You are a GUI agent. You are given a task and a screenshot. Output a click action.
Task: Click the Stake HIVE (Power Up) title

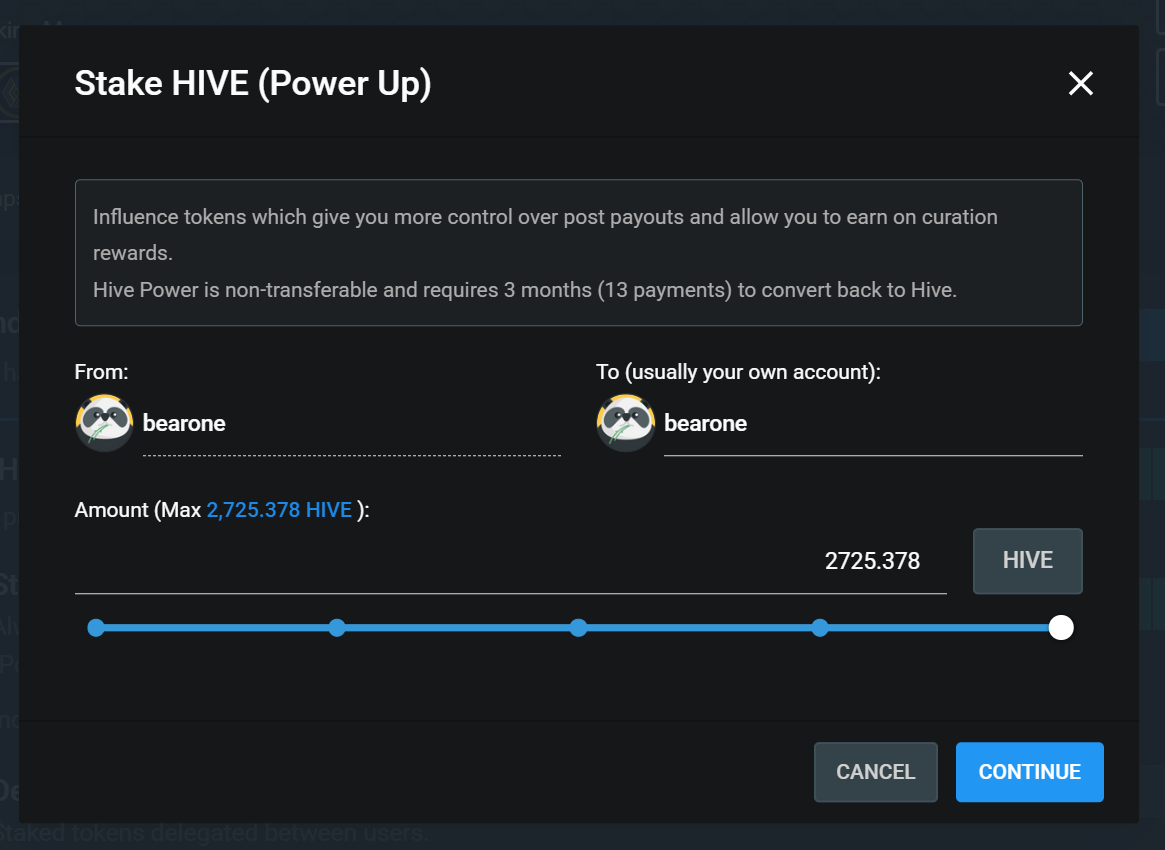coord(253,83)
